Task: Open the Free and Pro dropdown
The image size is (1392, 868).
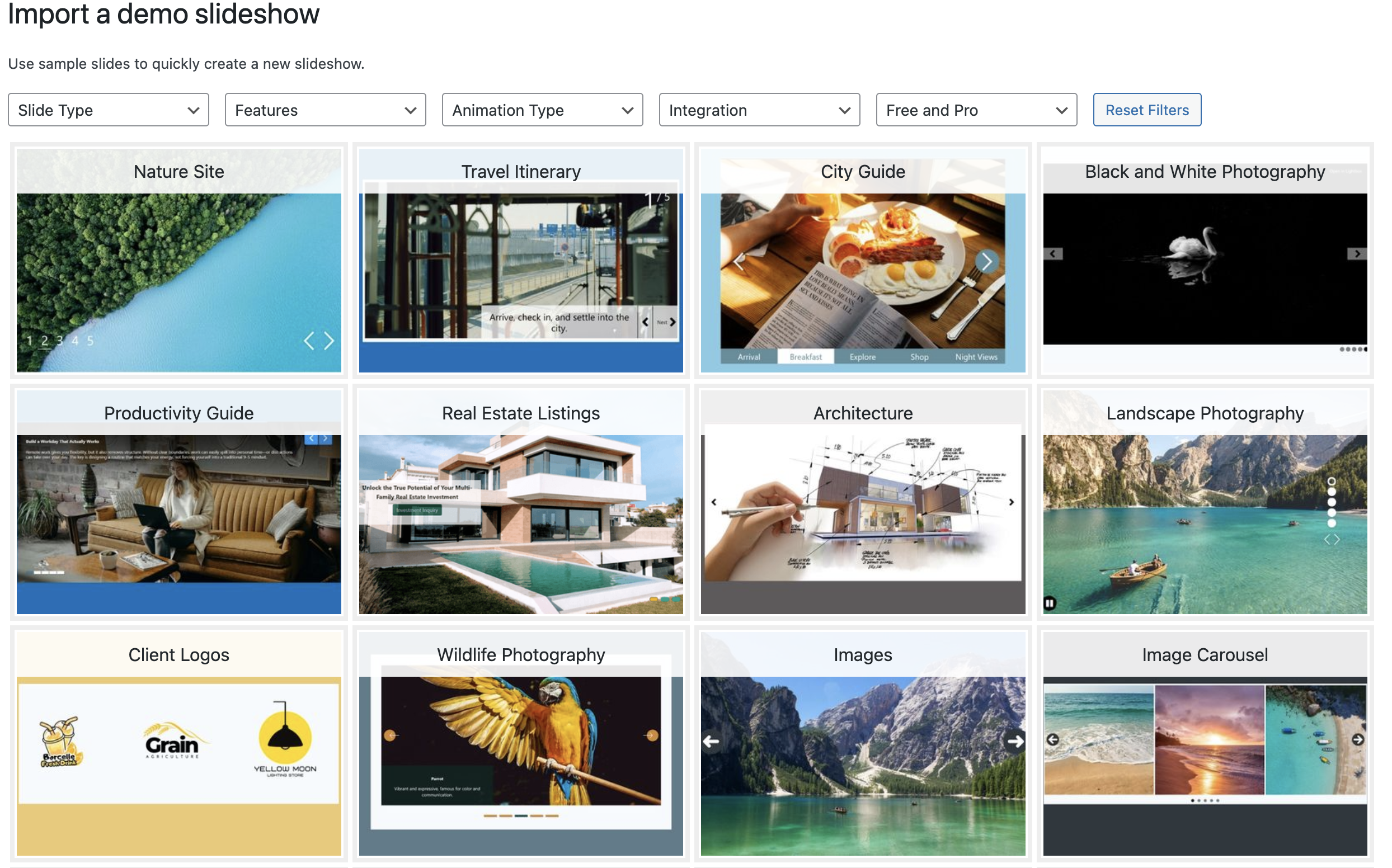Action: tap(976, 110)
